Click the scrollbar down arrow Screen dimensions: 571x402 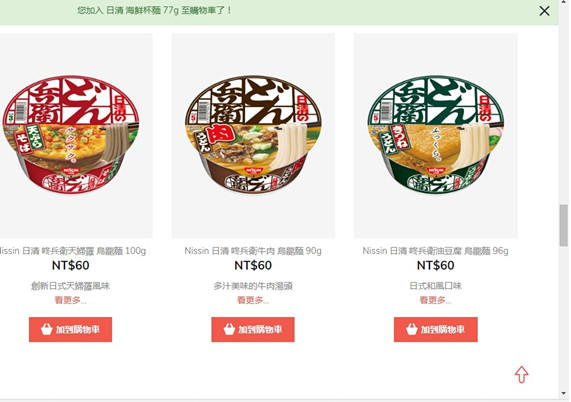click(564, 393)
